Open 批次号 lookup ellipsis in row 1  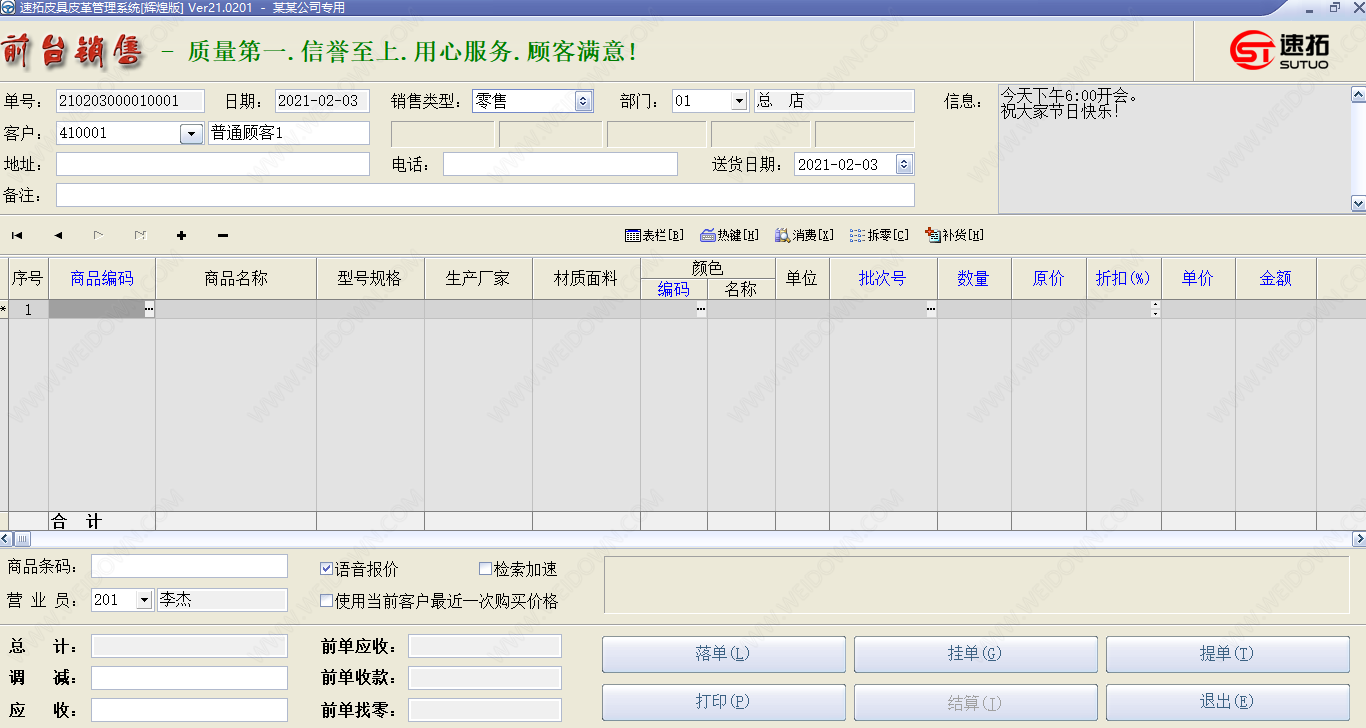(x=931, y=310)
